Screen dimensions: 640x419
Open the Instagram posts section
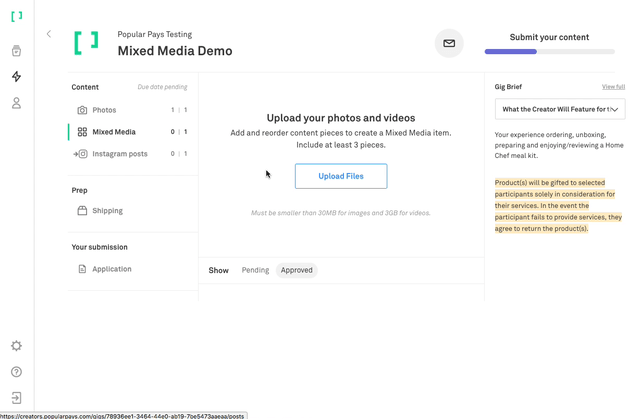click(119, 154)
